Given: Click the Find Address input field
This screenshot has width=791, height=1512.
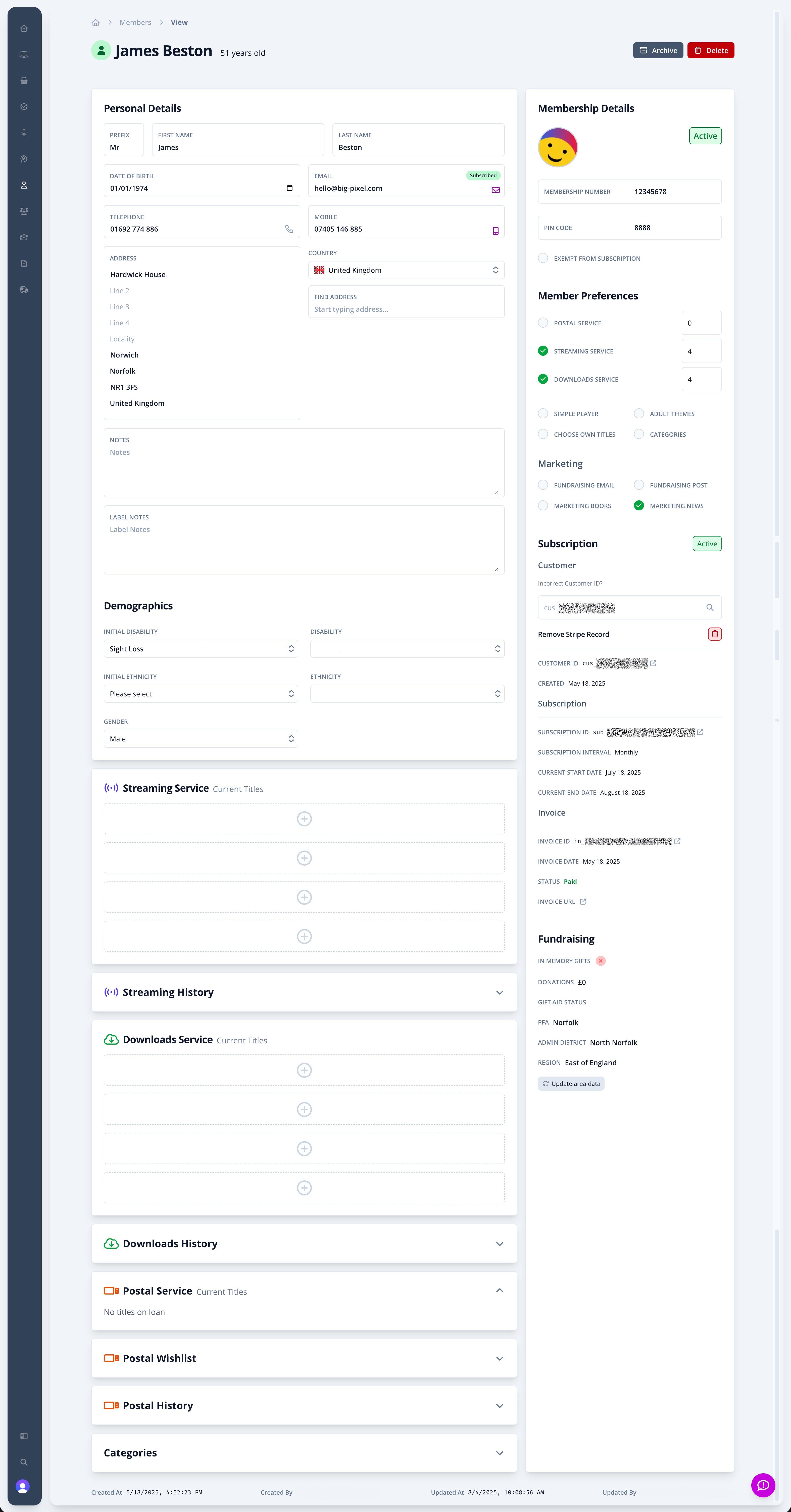Looking at the screenshot, I should [x=406, y=309].
